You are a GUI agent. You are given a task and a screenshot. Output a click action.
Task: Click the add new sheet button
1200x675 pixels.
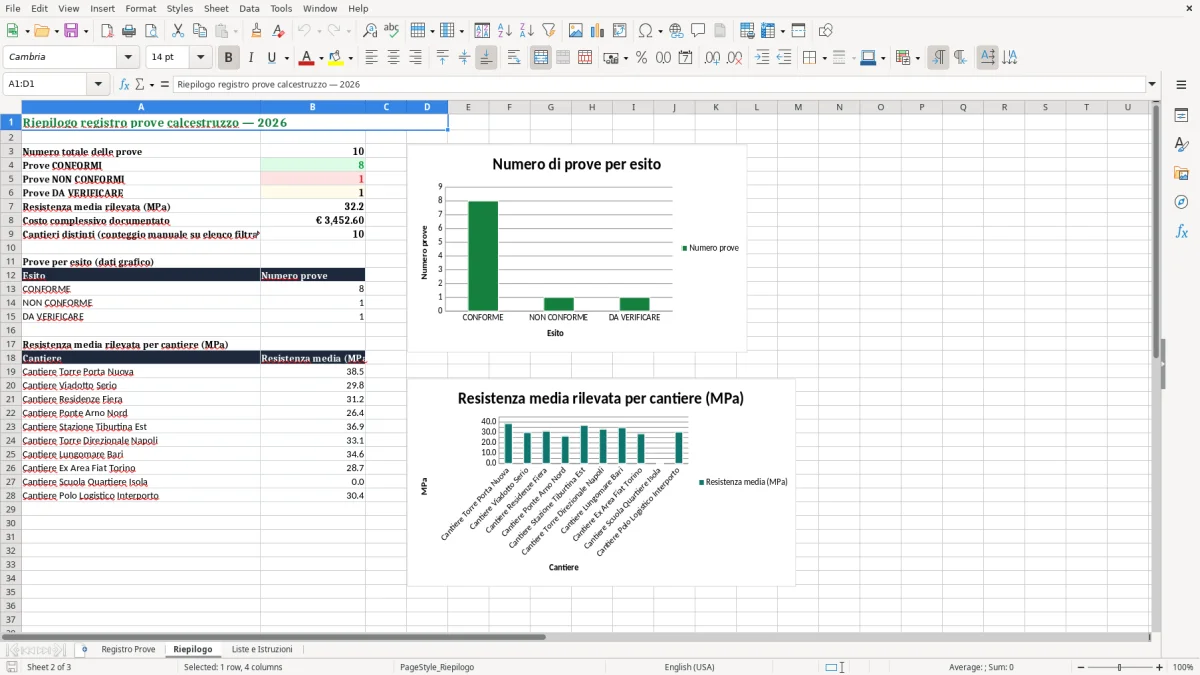(x=84, y=650)
